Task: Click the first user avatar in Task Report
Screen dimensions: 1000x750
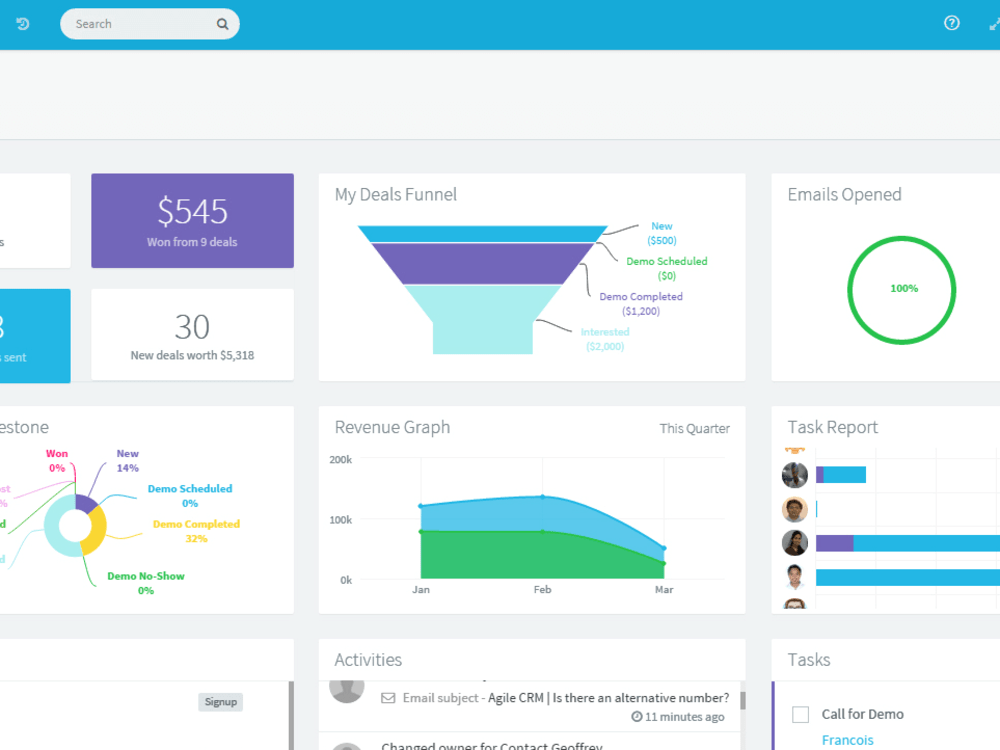Action: tap(795, 475)
